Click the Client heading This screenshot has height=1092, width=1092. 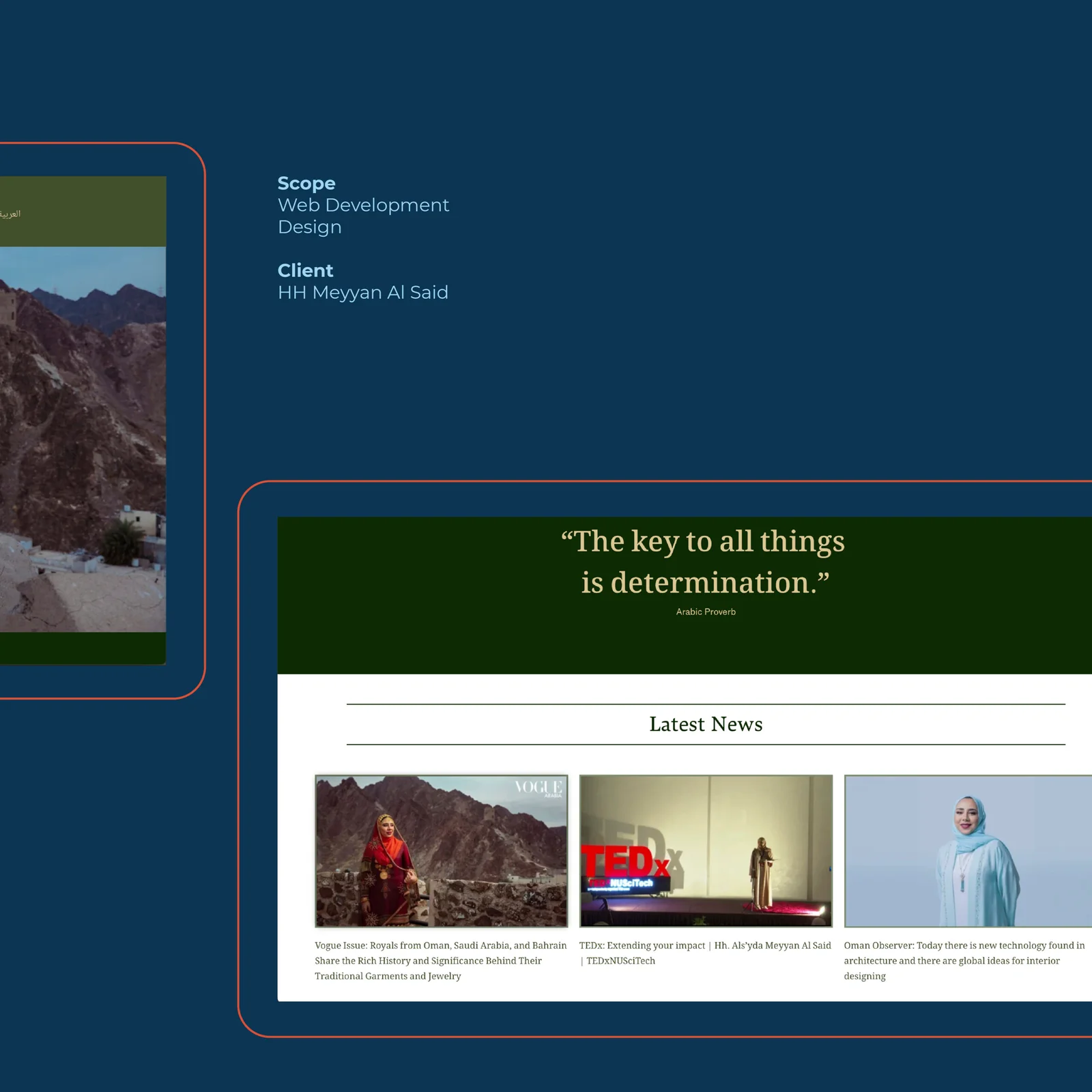tap(305, 271)
